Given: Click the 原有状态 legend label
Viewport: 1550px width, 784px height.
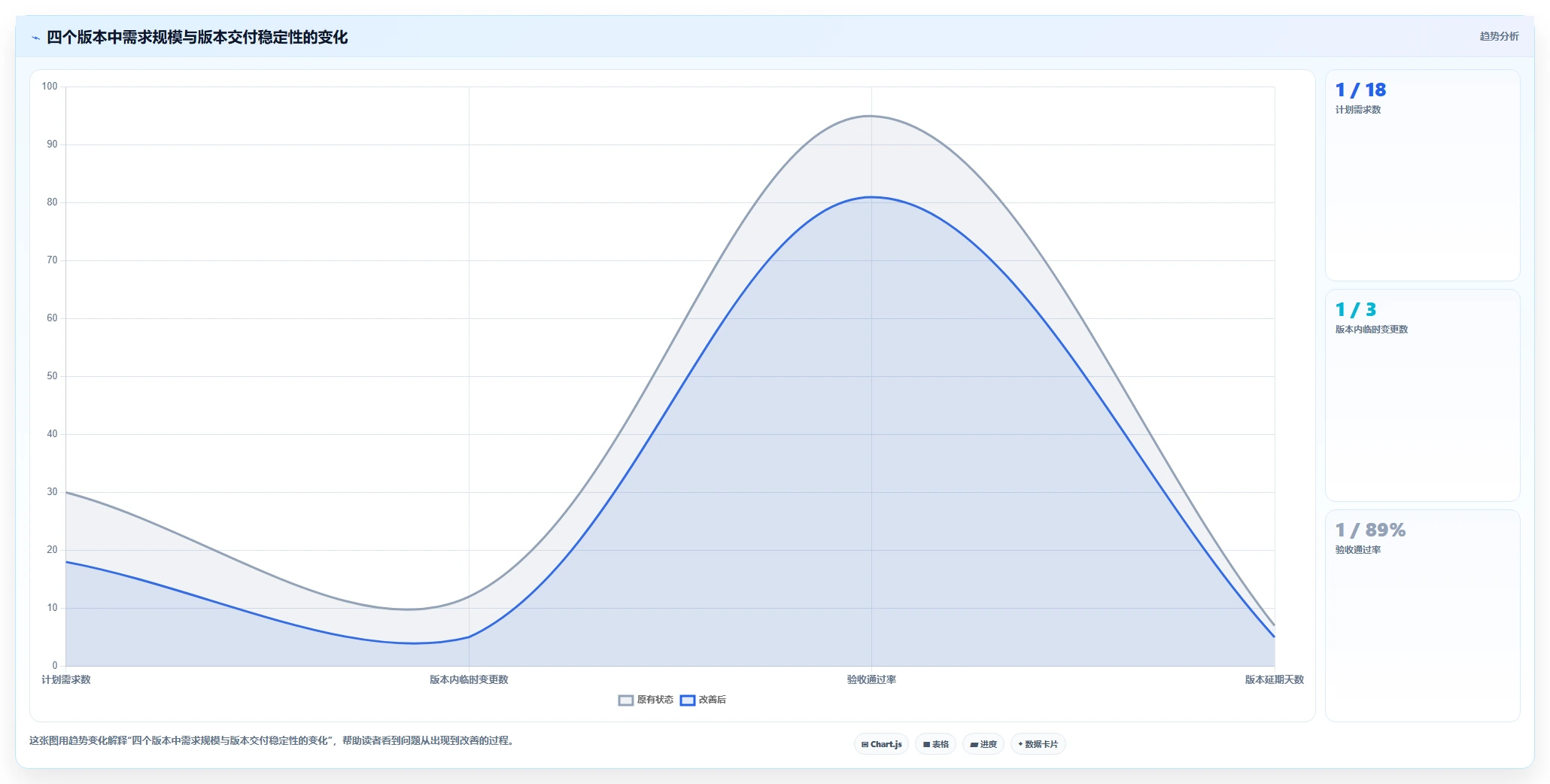Looking at the screenshot, I should pos(655,700).
